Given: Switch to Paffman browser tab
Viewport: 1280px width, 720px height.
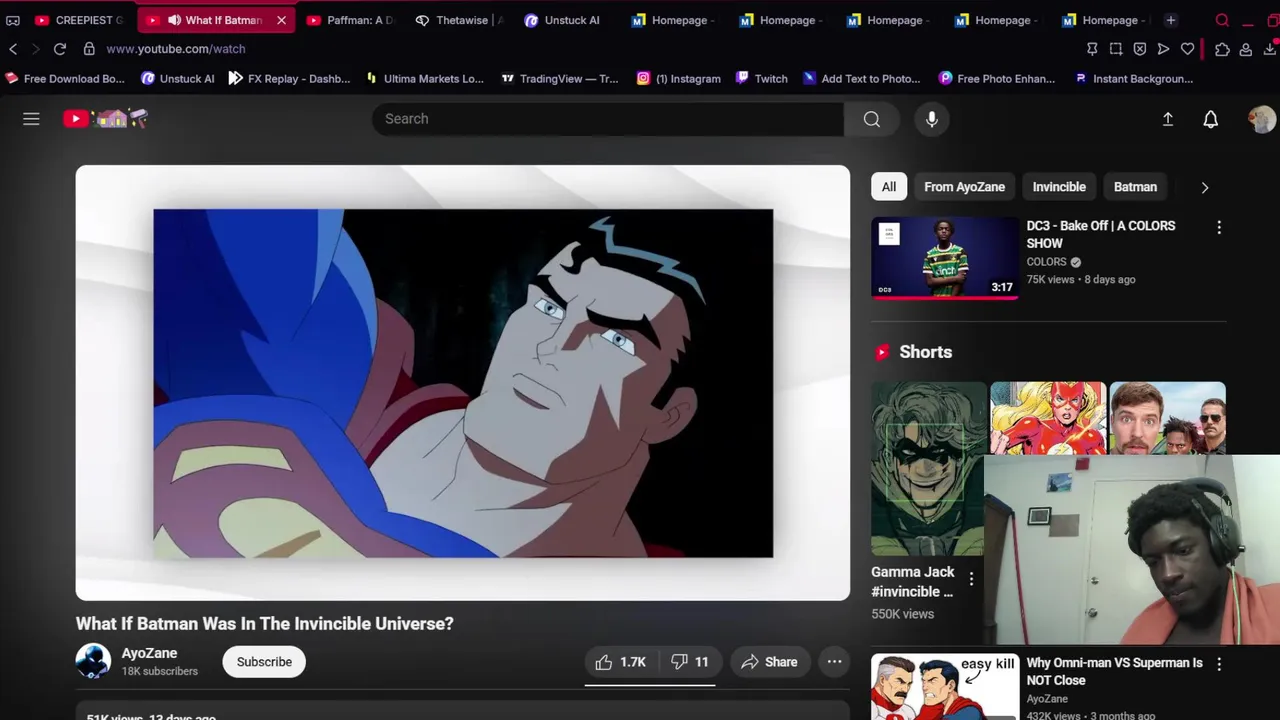Looking at the screenshot, I should [x=351, y=20].
